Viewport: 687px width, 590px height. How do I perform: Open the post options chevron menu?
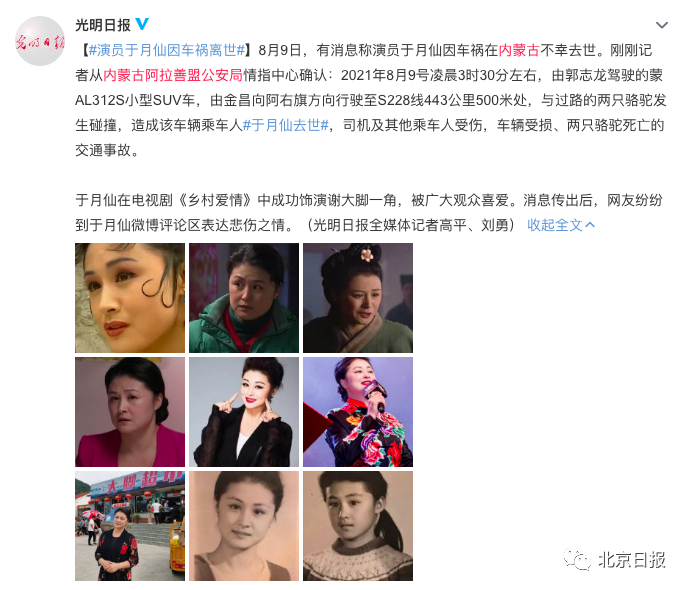(662, 25)
